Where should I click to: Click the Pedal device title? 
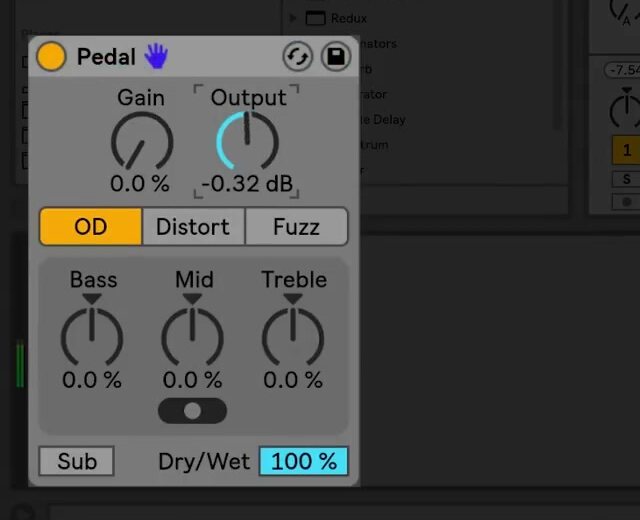click(x=106, y=56)
